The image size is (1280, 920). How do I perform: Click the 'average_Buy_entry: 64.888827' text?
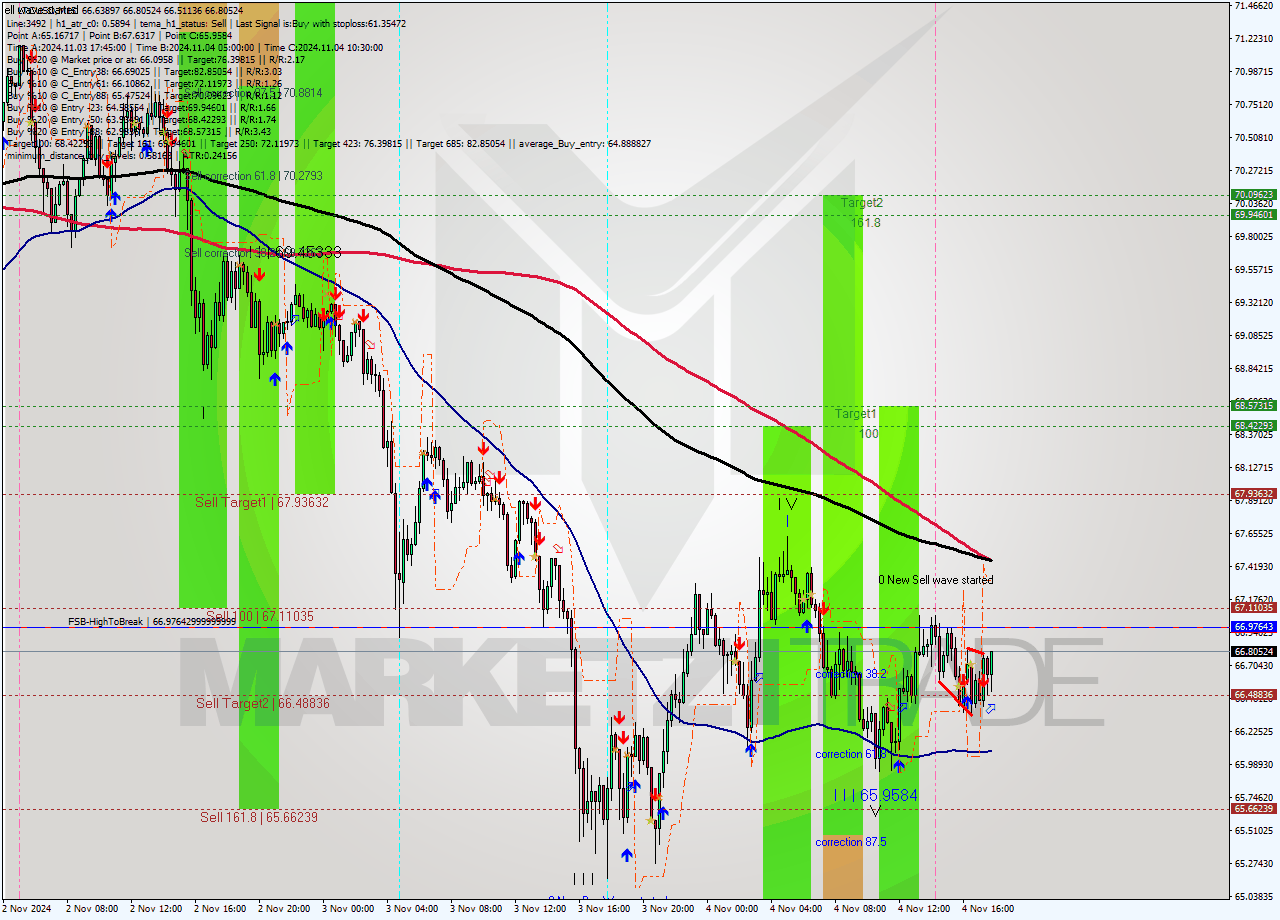(x=582, y=144)
